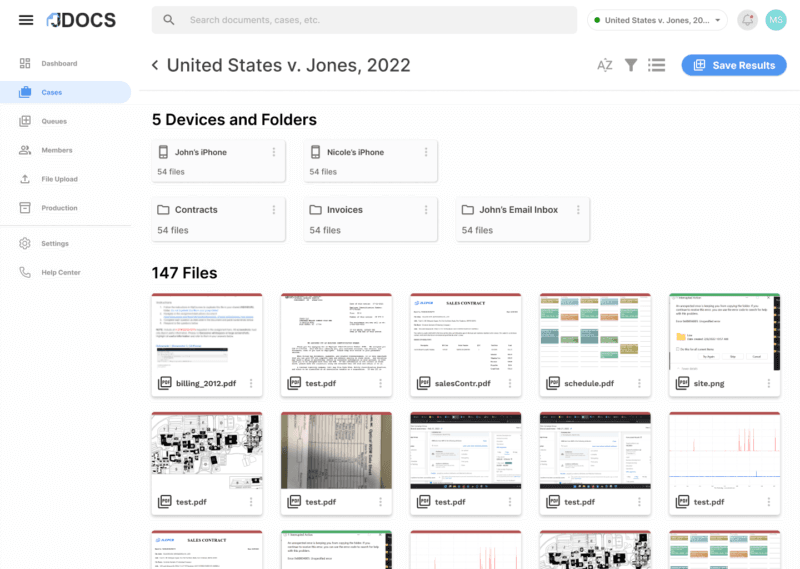The height and width of the screenshot is (569, 800).
Task: Focus the search documents input field
Action: 364,20
